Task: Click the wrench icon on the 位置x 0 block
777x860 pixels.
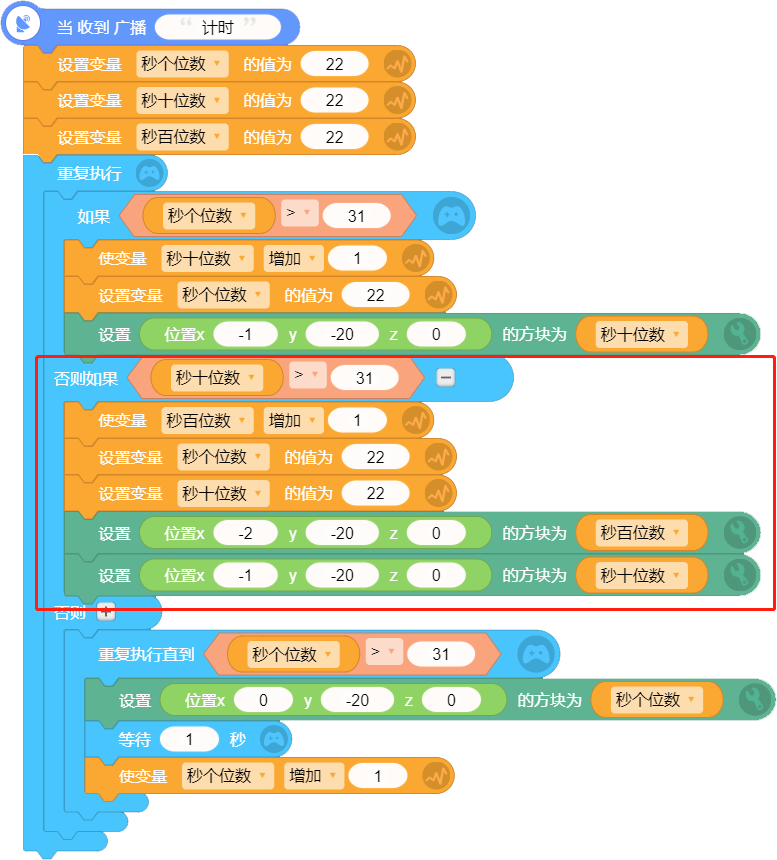Action: pyautogui.click(x=756, y=700)
